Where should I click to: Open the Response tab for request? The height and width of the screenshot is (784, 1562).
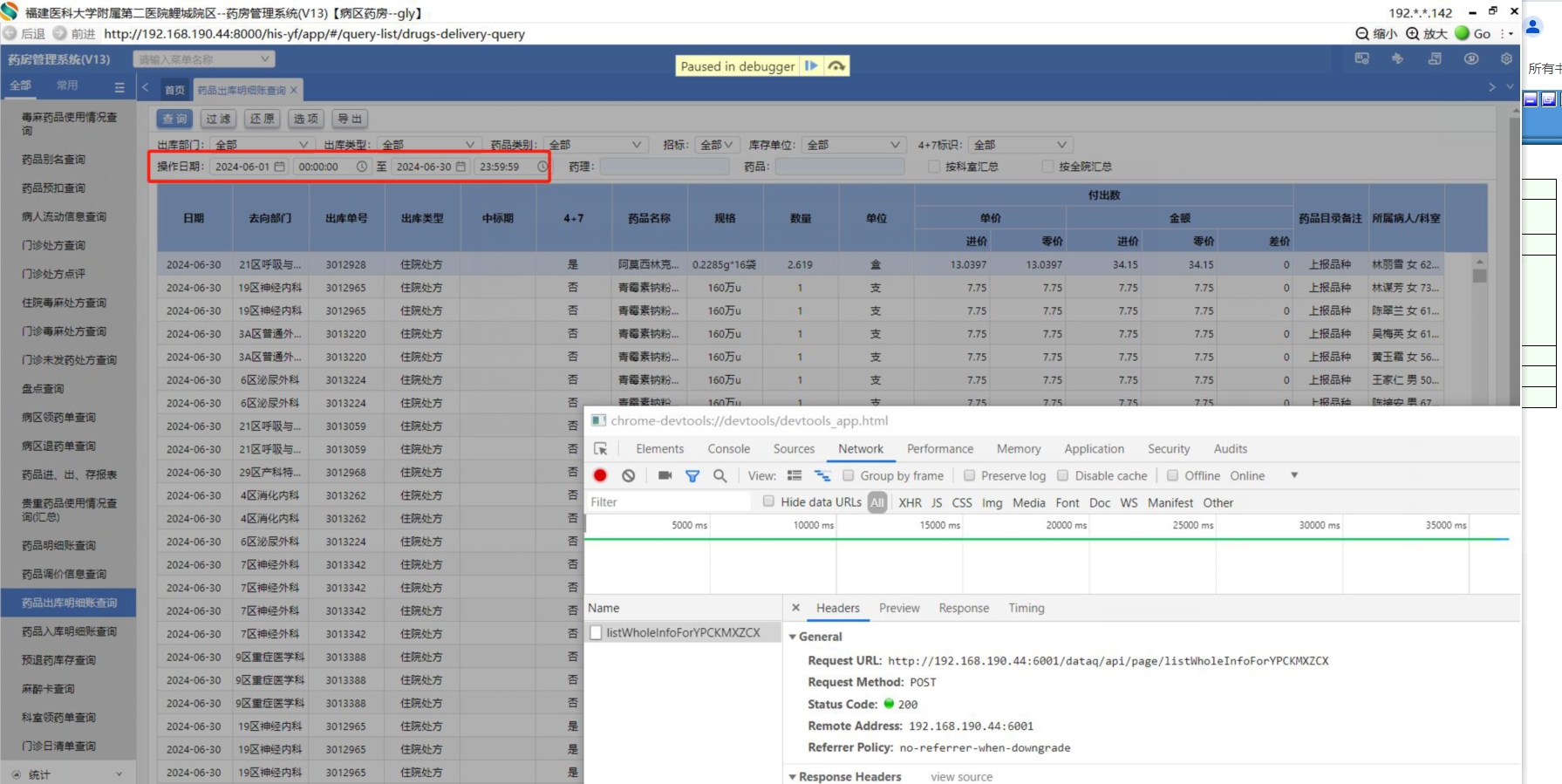pyautogui.click(x=963, y=608)
